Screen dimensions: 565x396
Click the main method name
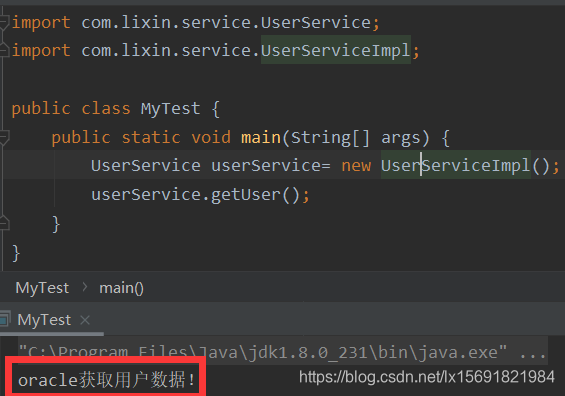tap(261, 137)
